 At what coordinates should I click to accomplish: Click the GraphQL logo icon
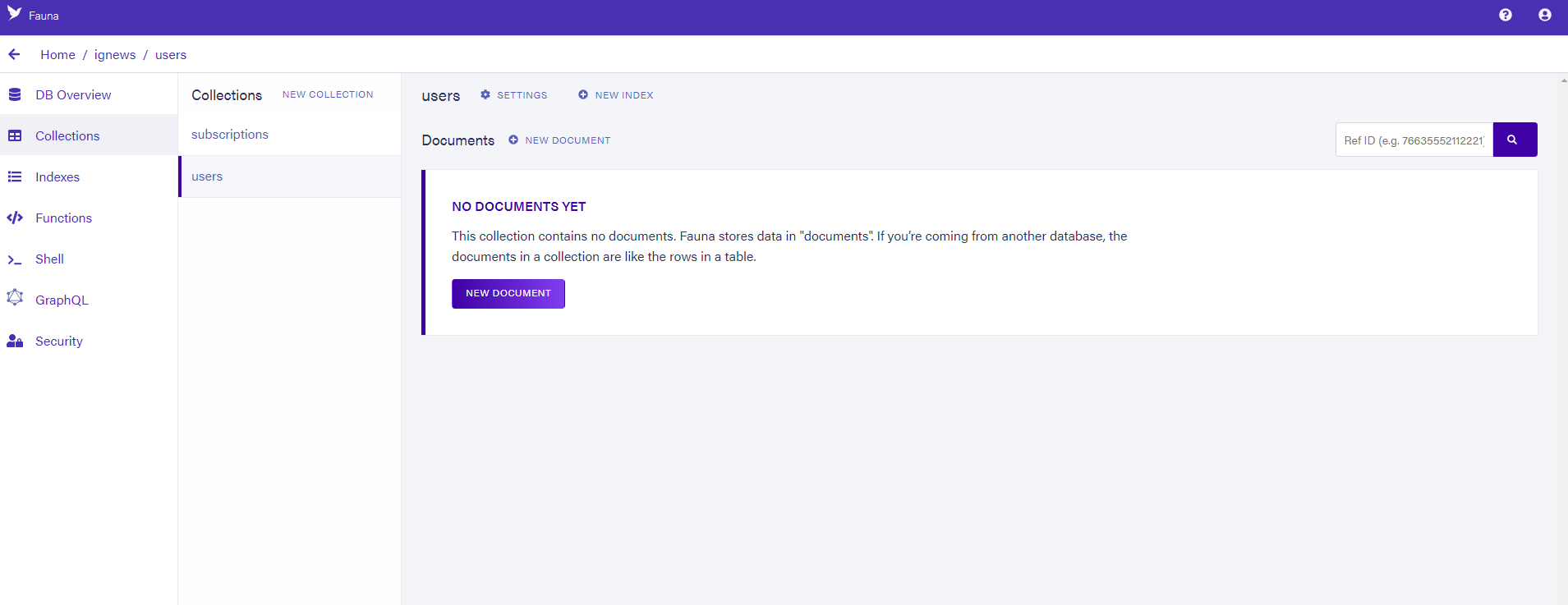point(15,297)
